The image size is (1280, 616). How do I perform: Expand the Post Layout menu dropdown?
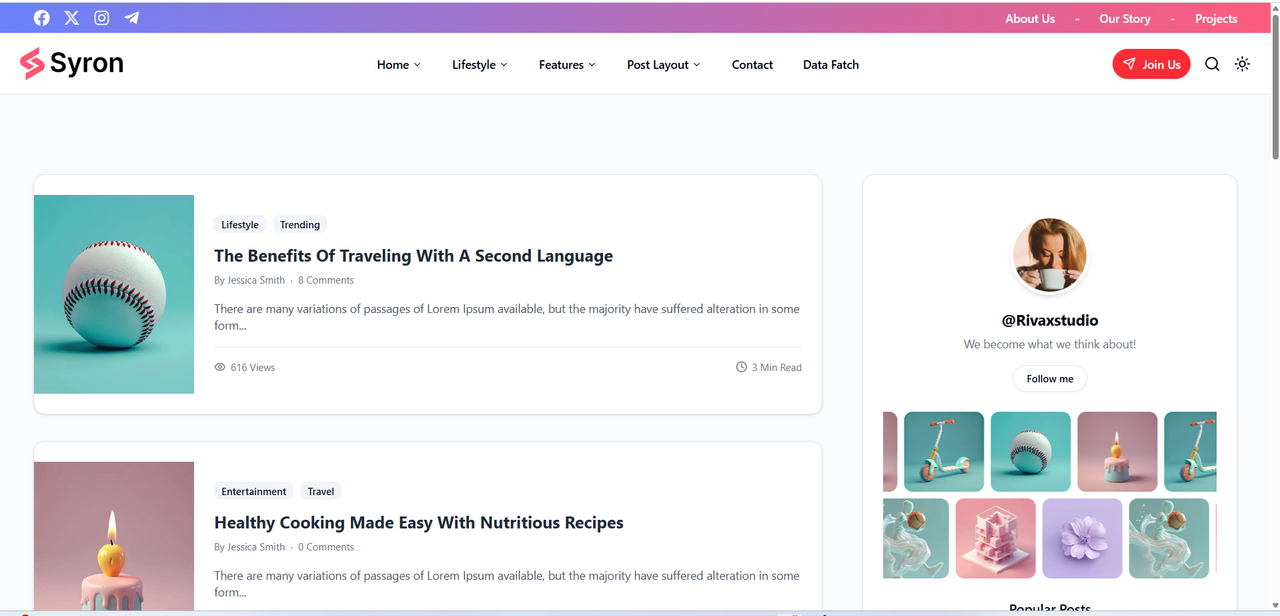click(x=663, y=65)
